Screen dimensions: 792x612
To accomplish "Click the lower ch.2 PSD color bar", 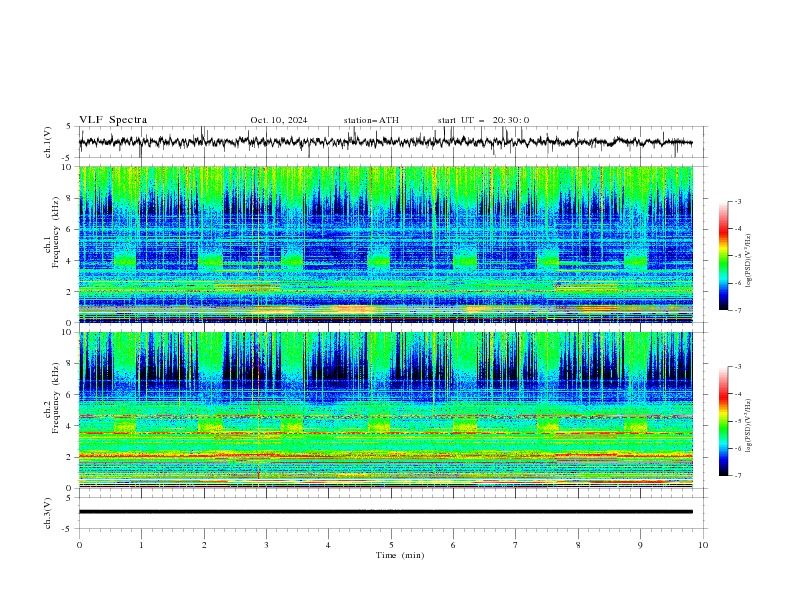I will coord(723,421).
